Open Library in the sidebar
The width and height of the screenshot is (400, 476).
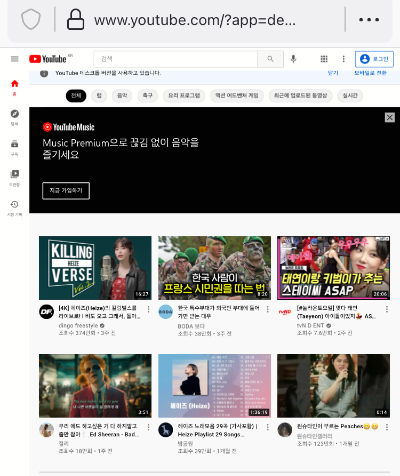pos(15,178)
